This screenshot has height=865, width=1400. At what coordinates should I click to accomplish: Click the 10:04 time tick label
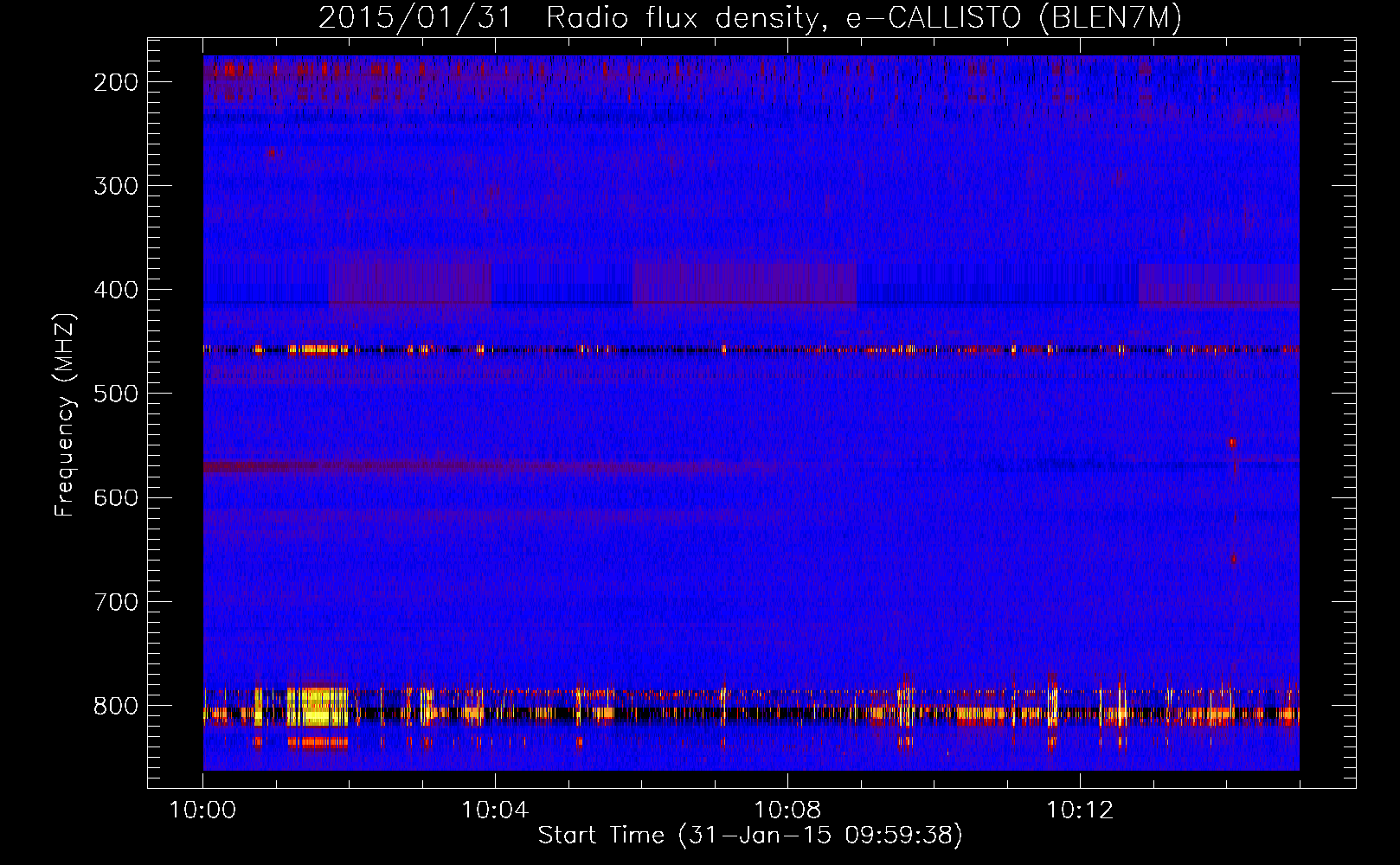(x=495, y=811)
